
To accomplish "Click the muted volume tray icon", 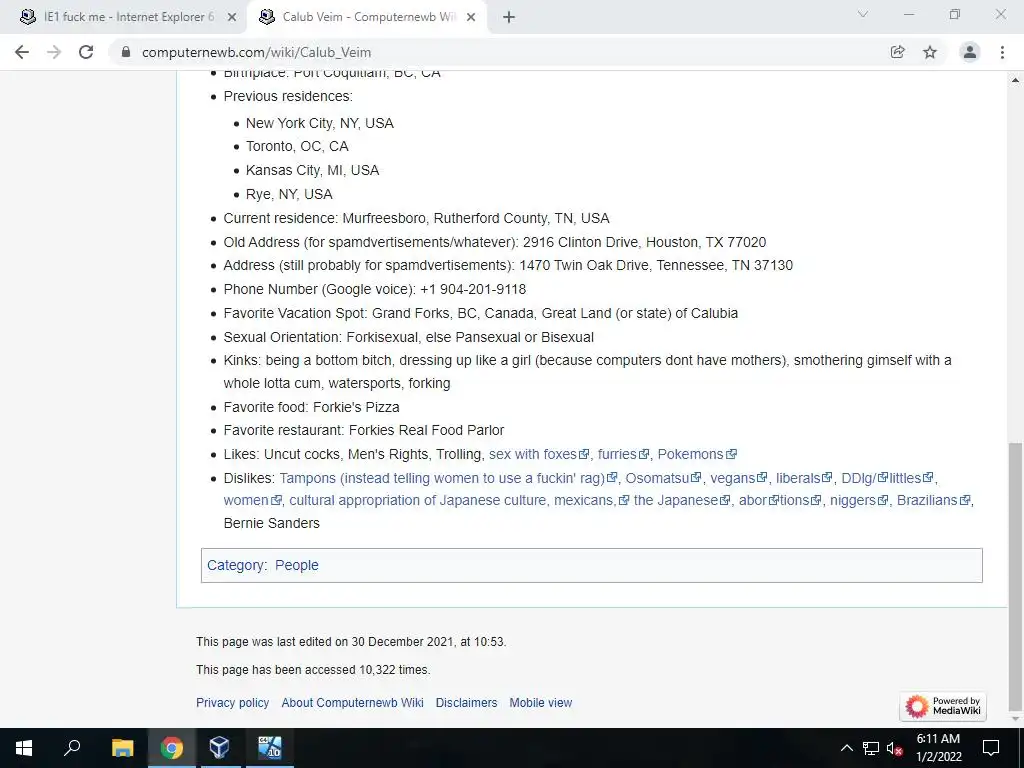I will (894, 748).
